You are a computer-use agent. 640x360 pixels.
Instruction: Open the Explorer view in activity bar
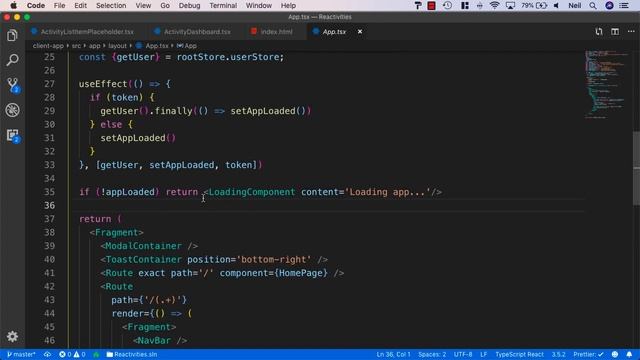coord(12,36)
